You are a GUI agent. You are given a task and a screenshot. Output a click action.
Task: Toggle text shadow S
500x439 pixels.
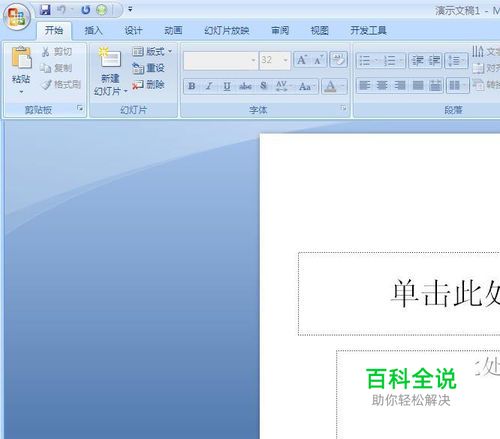tap(264, 86)
